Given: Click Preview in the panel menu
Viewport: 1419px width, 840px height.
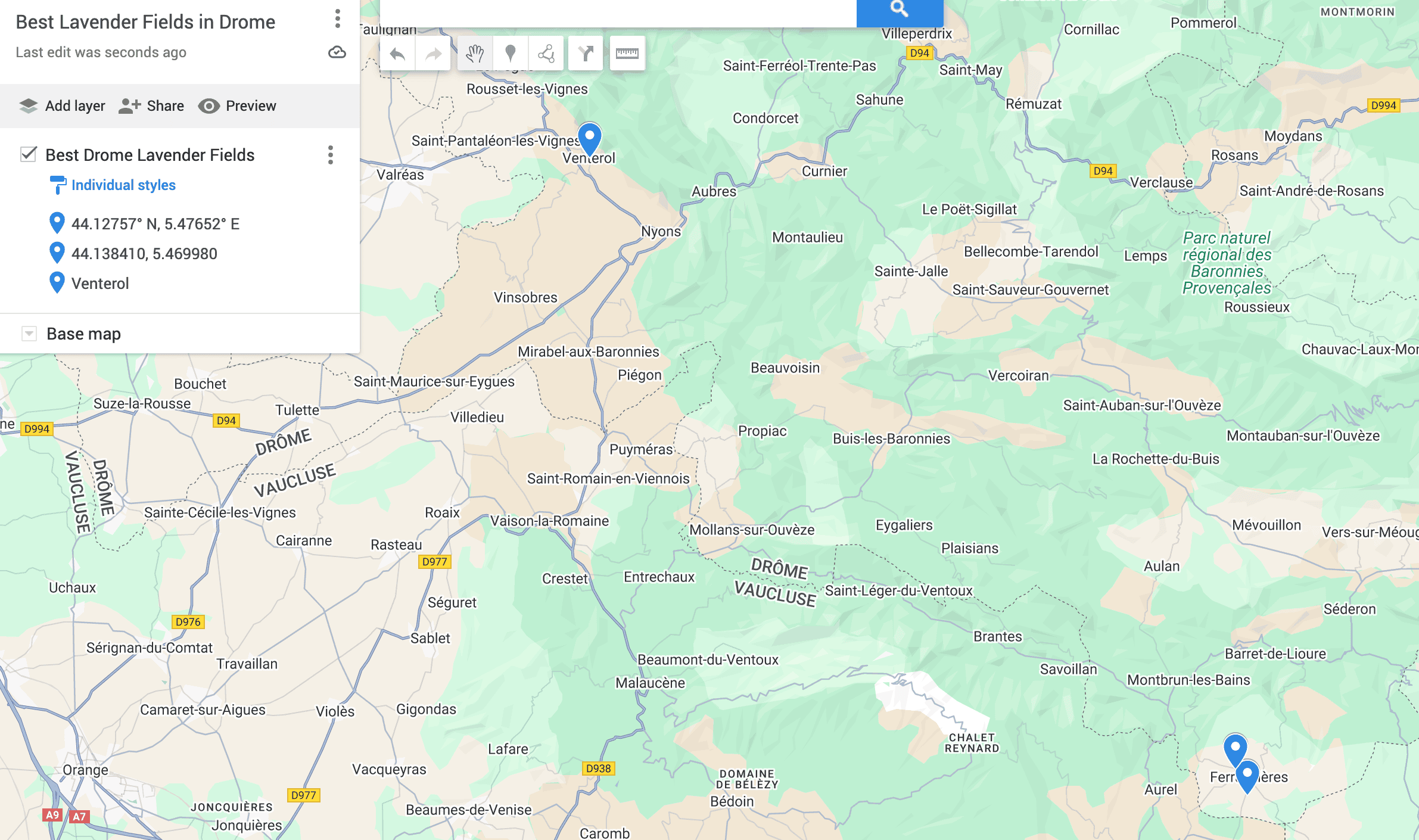Looking at the screenshot, I should click(237, 106).
